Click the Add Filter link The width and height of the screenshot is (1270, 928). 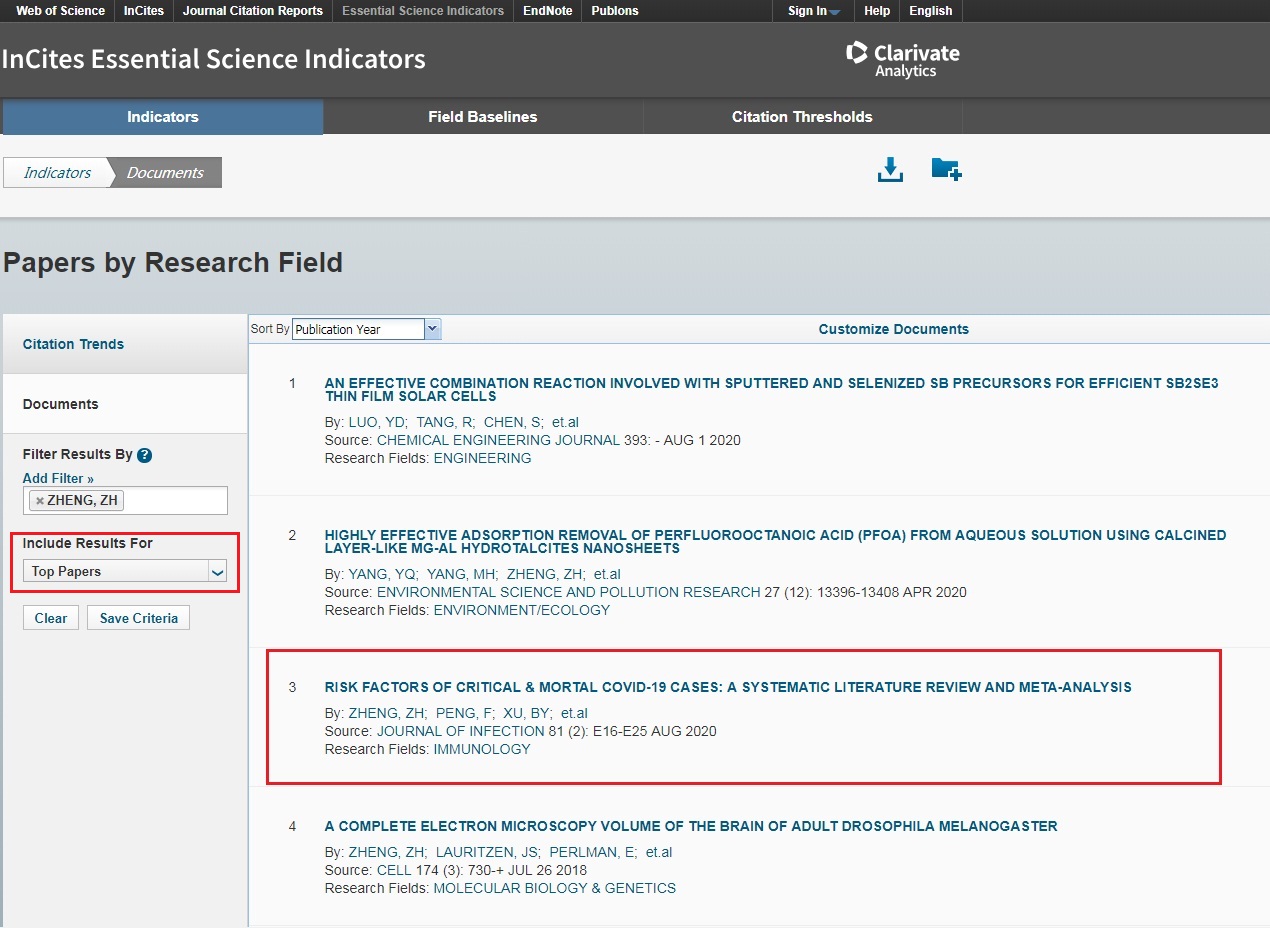coord(58,479)
